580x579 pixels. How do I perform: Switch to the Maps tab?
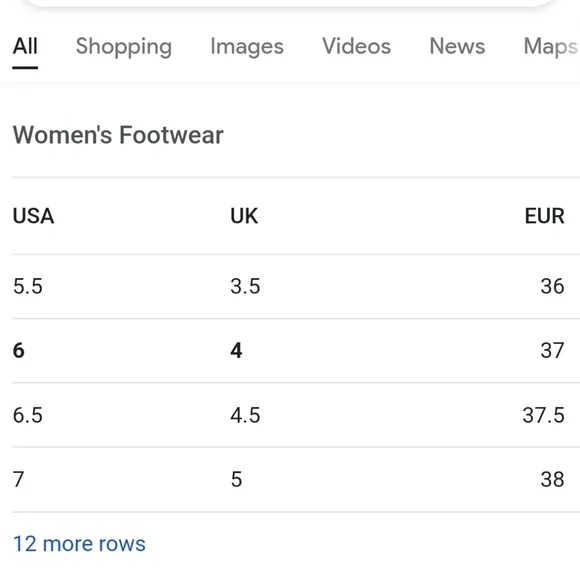(x=551, y=47)
